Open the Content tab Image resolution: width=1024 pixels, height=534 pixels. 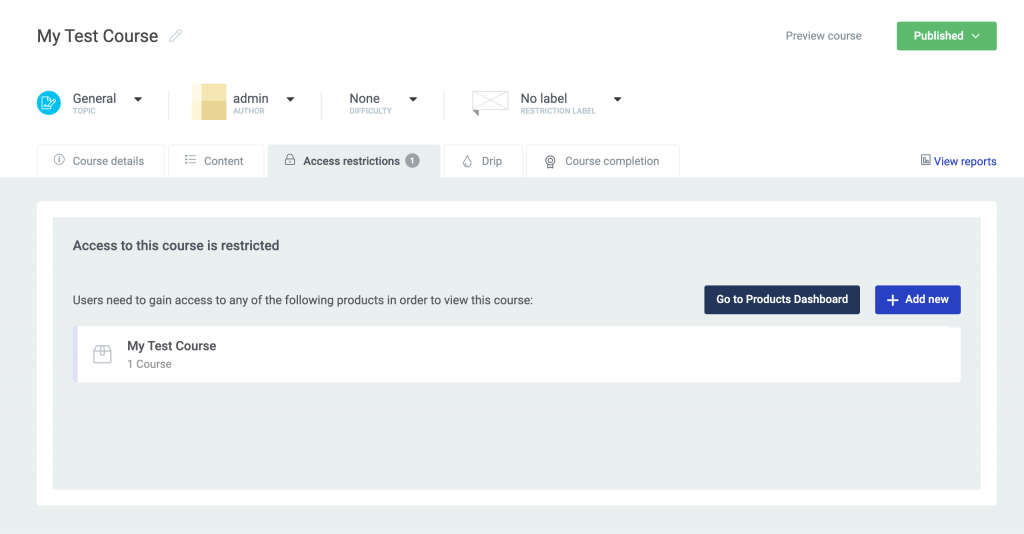[215, 161]
